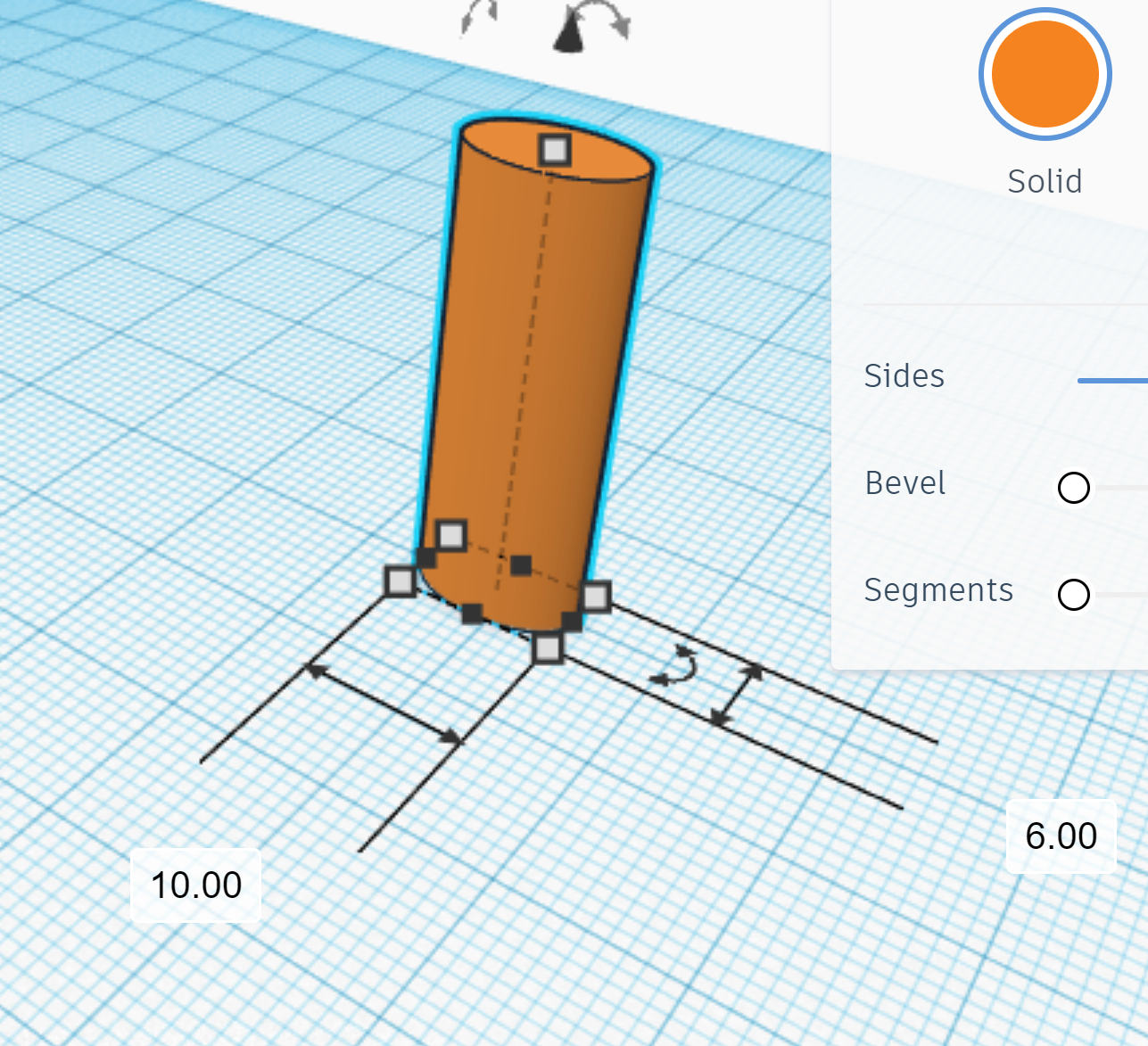Select black midpoint handle on front-left edge
This screenshot has width=1148, height=1046.
473,614
